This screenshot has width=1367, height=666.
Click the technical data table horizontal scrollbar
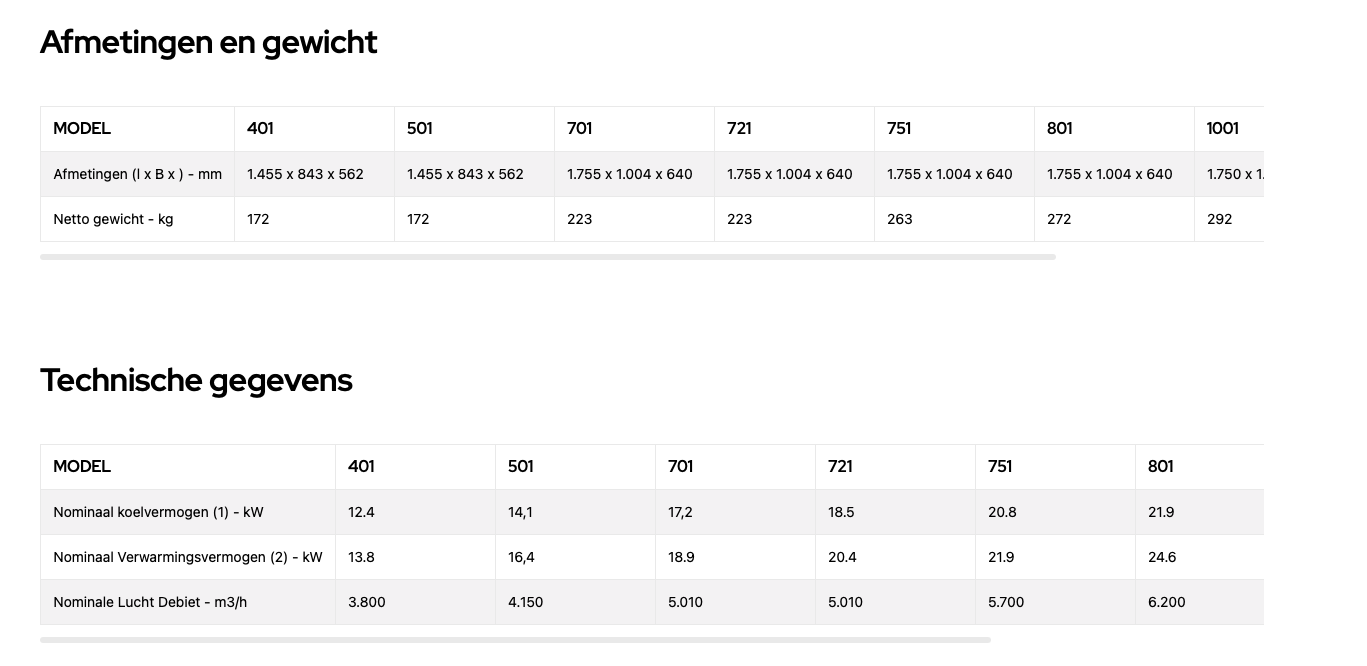coord(515,640)
